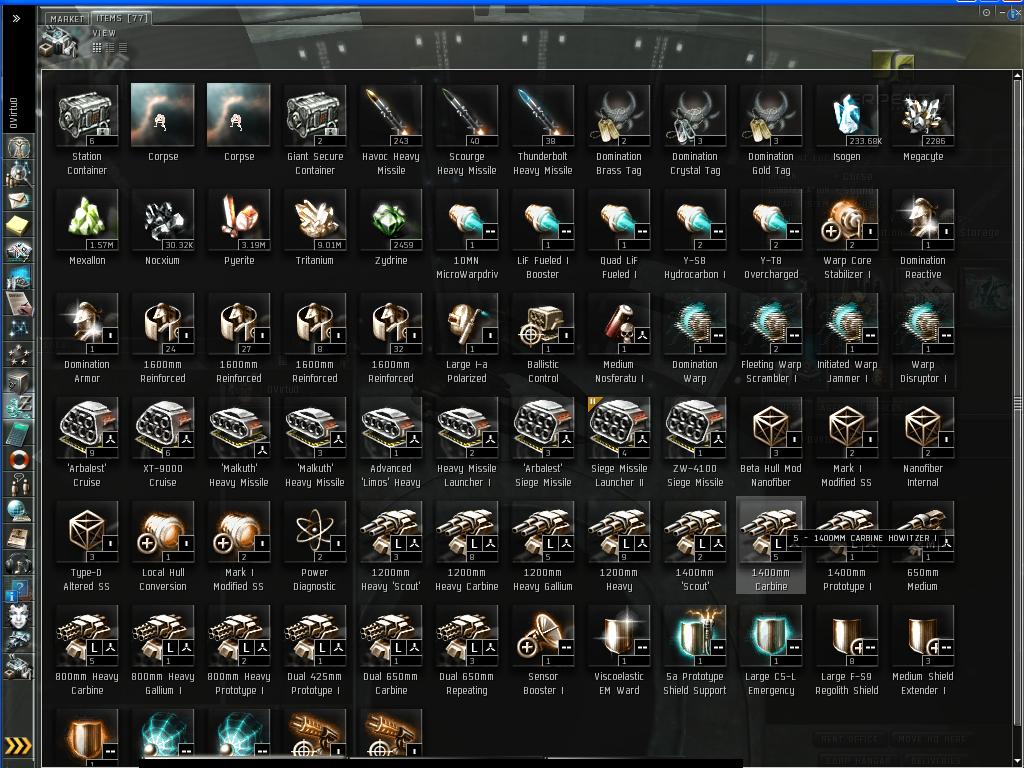Select the Havoc Heavy Missile stack
Viewport: 1024px width, 768px height.
click(391, 131)
